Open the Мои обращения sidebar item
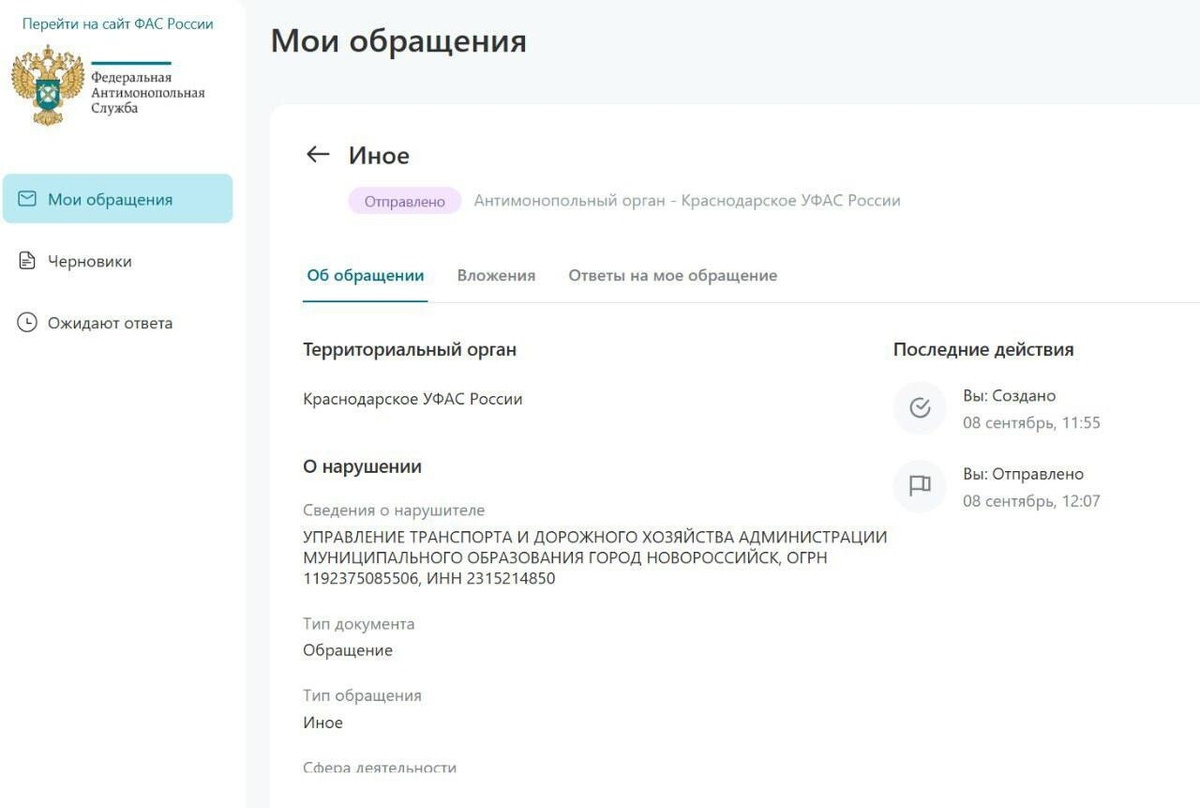This screenshot has height=808, width=1200. point(118,199)
